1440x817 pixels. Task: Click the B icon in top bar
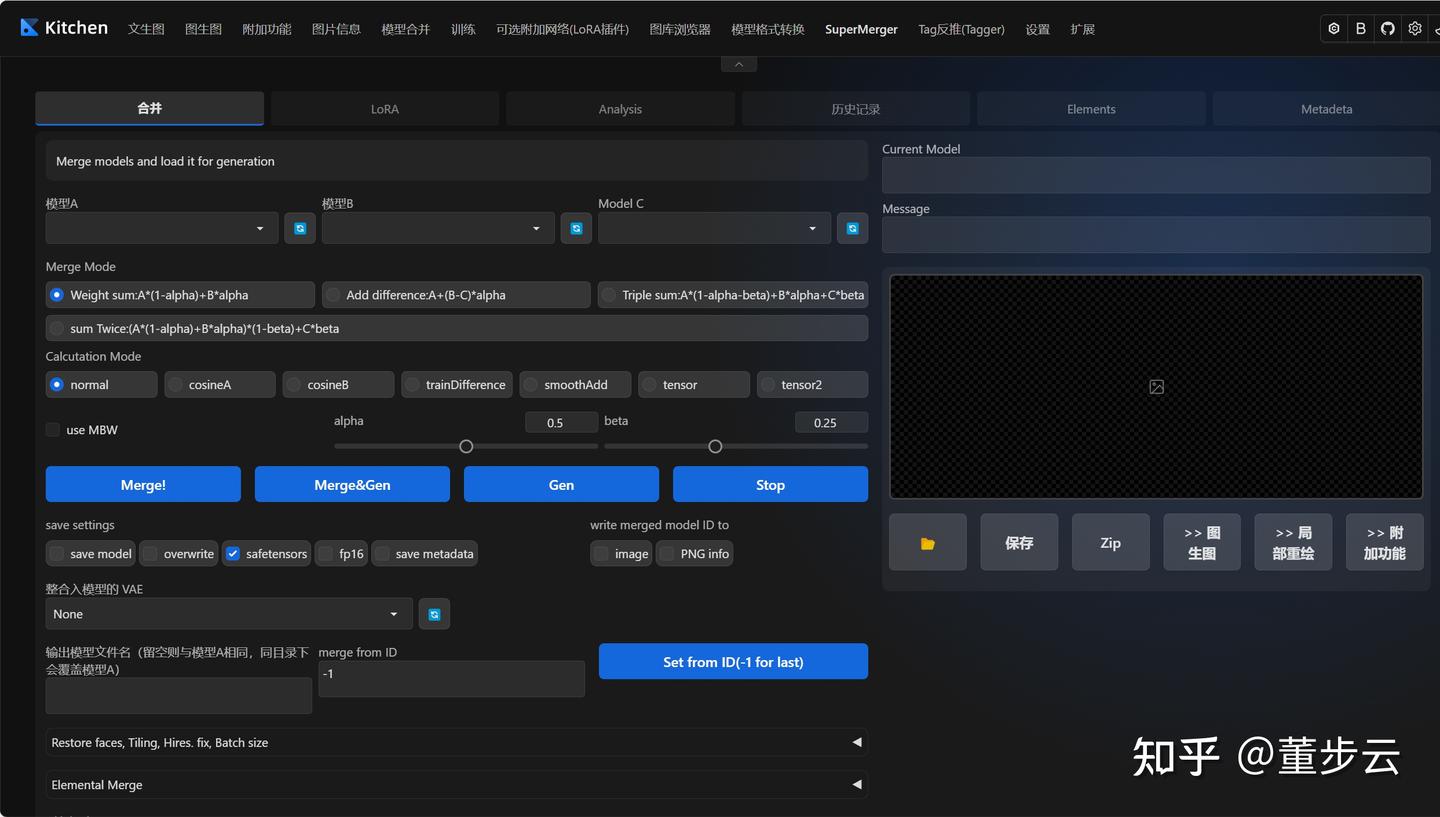click(x=1360, y=29)
